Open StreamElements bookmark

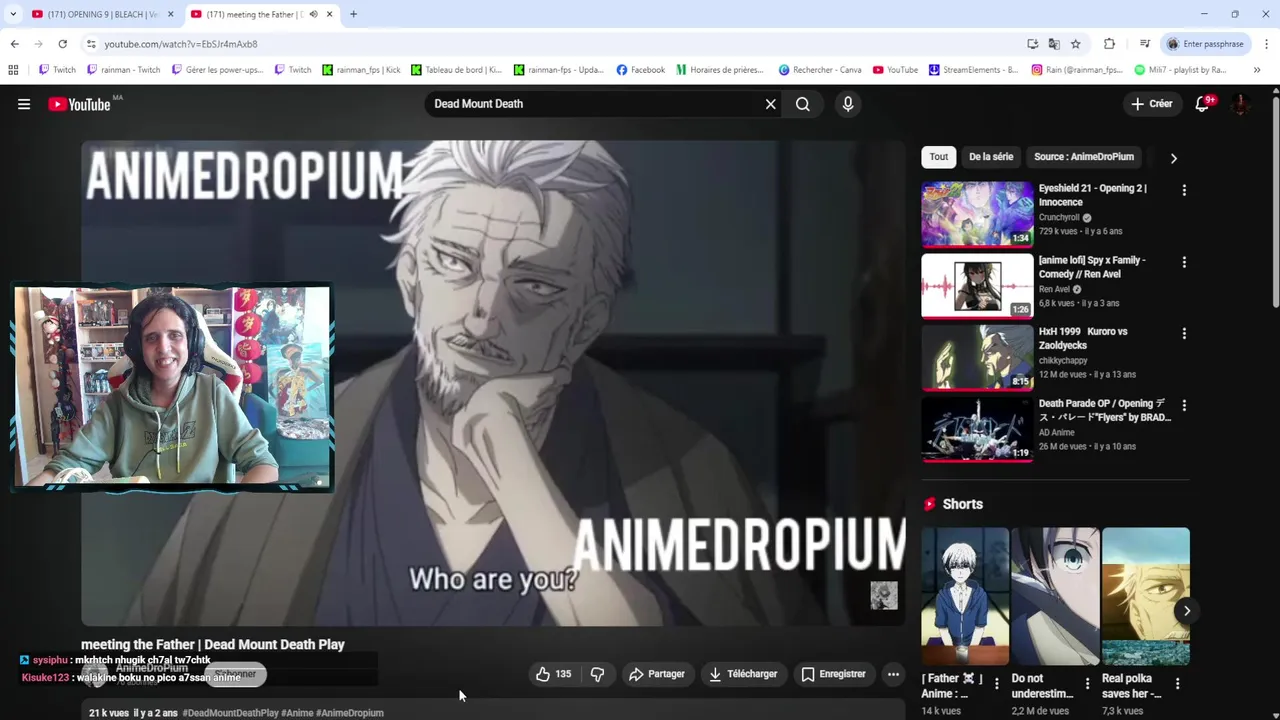[973, 70]
